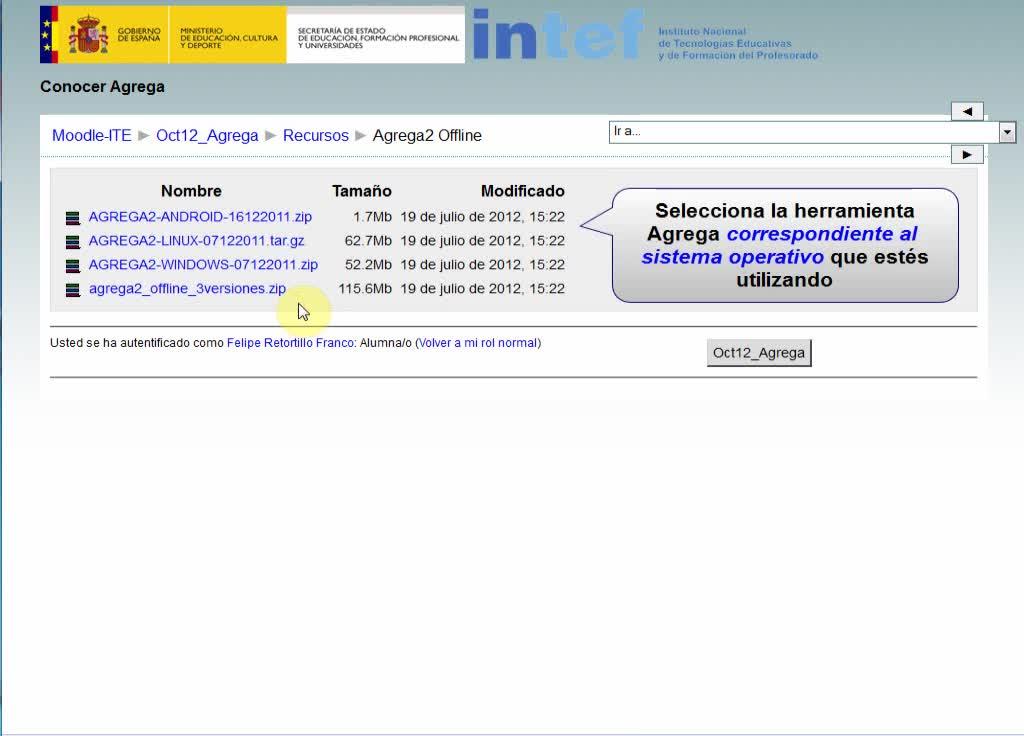Open the Moodle-ITE breadcrumb link

pyautogui.click(x=91, y=135)
